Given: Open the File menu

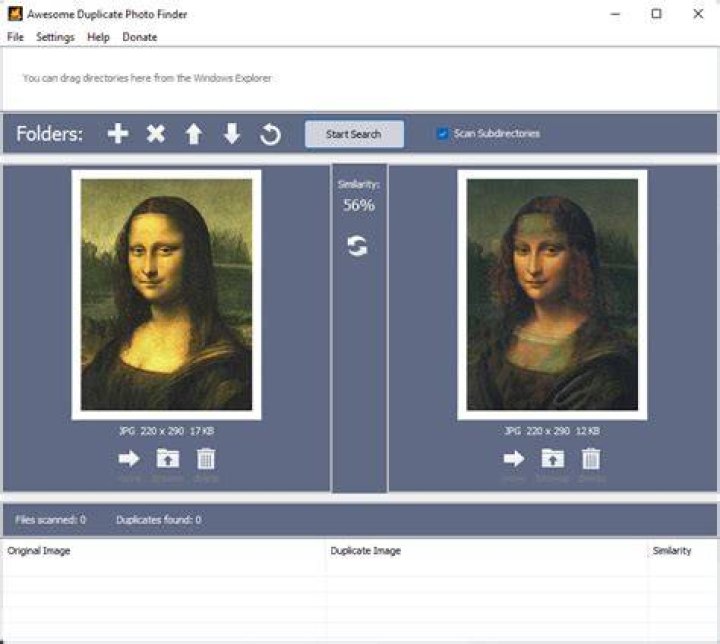Looking at the screenshot, I should pyautogui.click(x=15, y=37).
